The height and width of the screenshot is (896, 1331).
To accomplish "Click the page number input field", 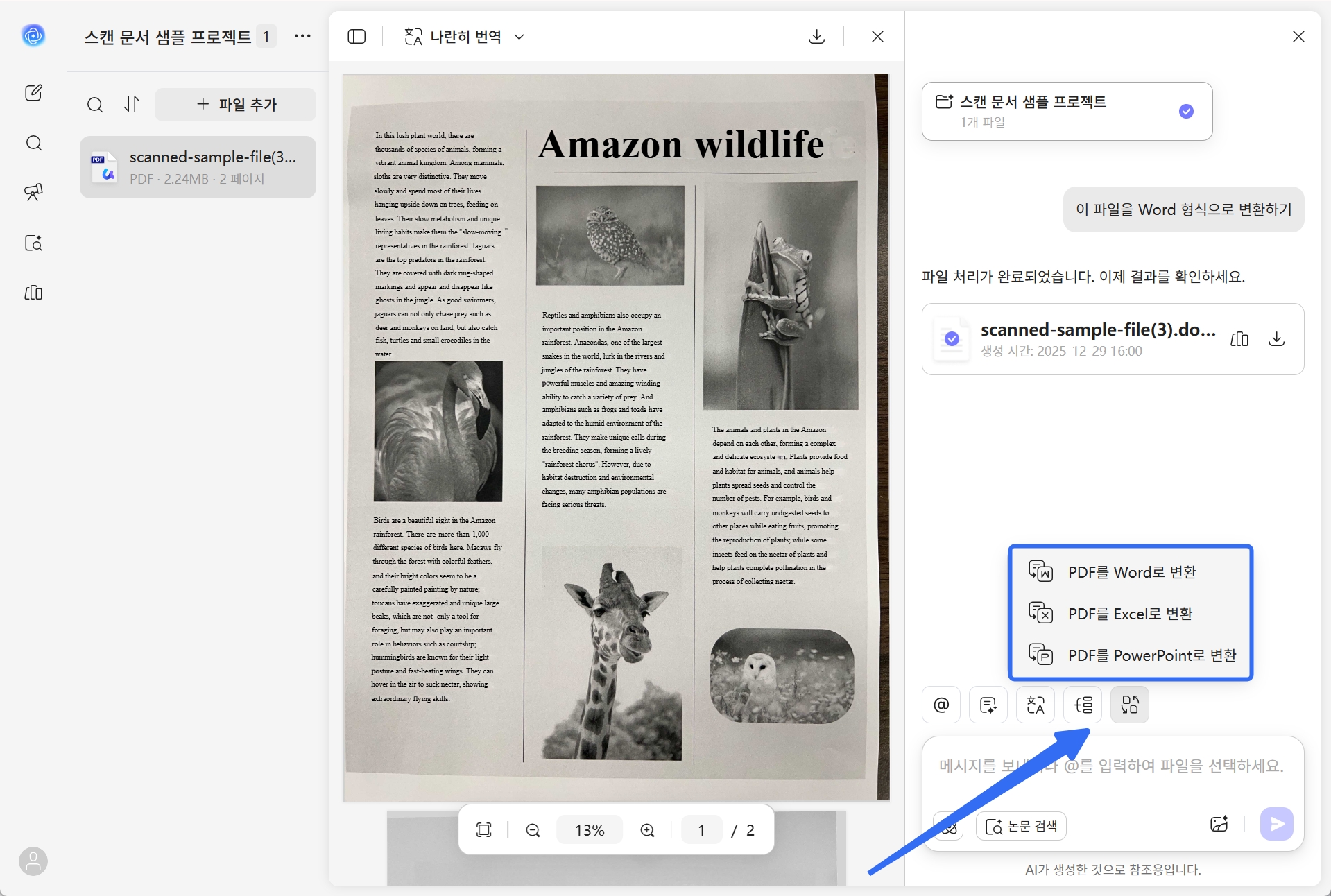I will point(701,830).
